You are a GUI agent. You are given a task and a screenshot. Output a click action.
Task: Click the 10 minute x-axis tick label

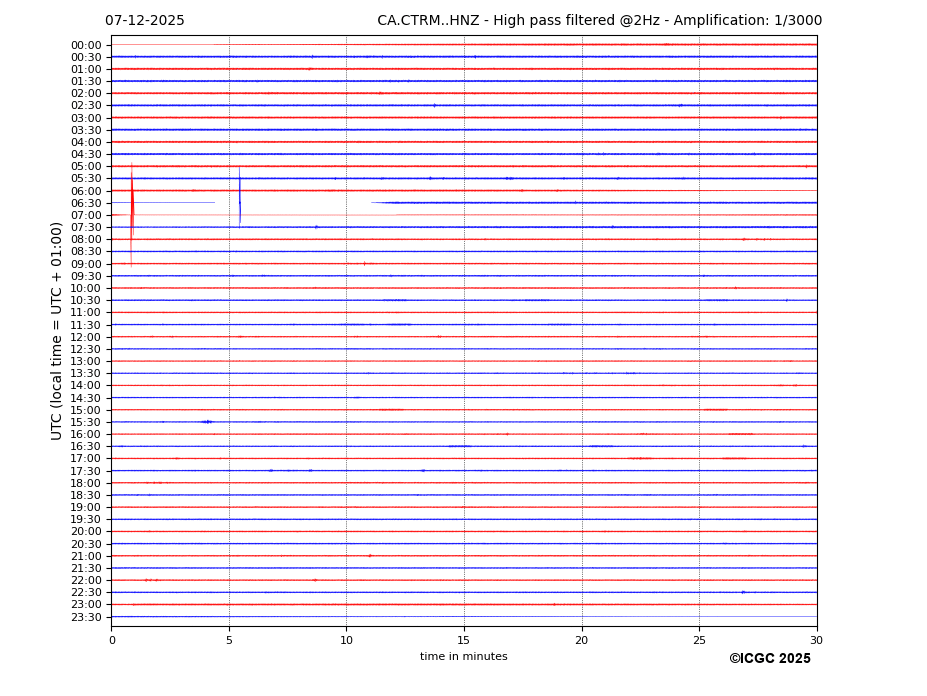346,640
